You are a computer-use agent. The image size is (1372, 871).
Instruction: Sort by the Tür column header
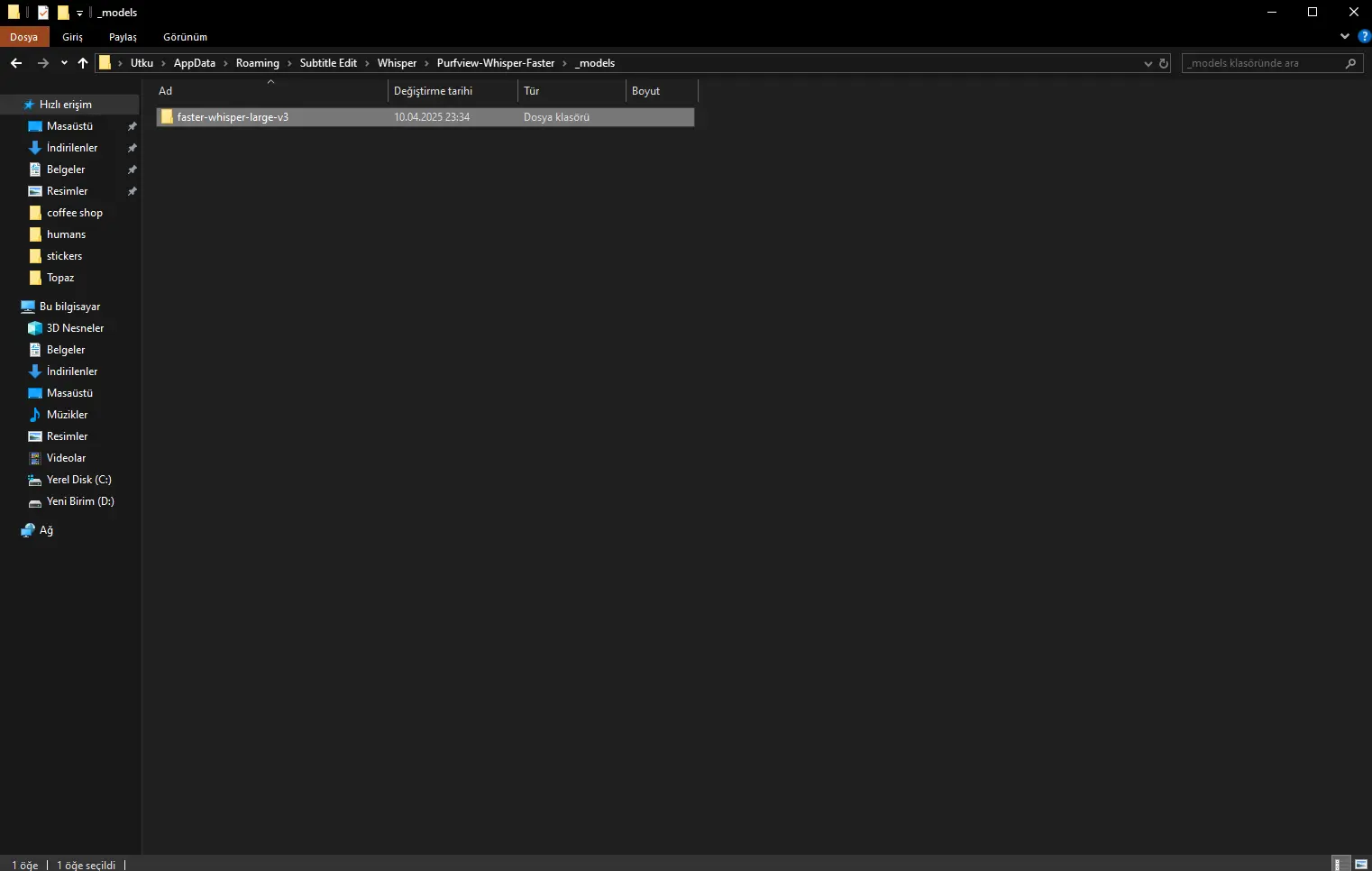[572, 91]
